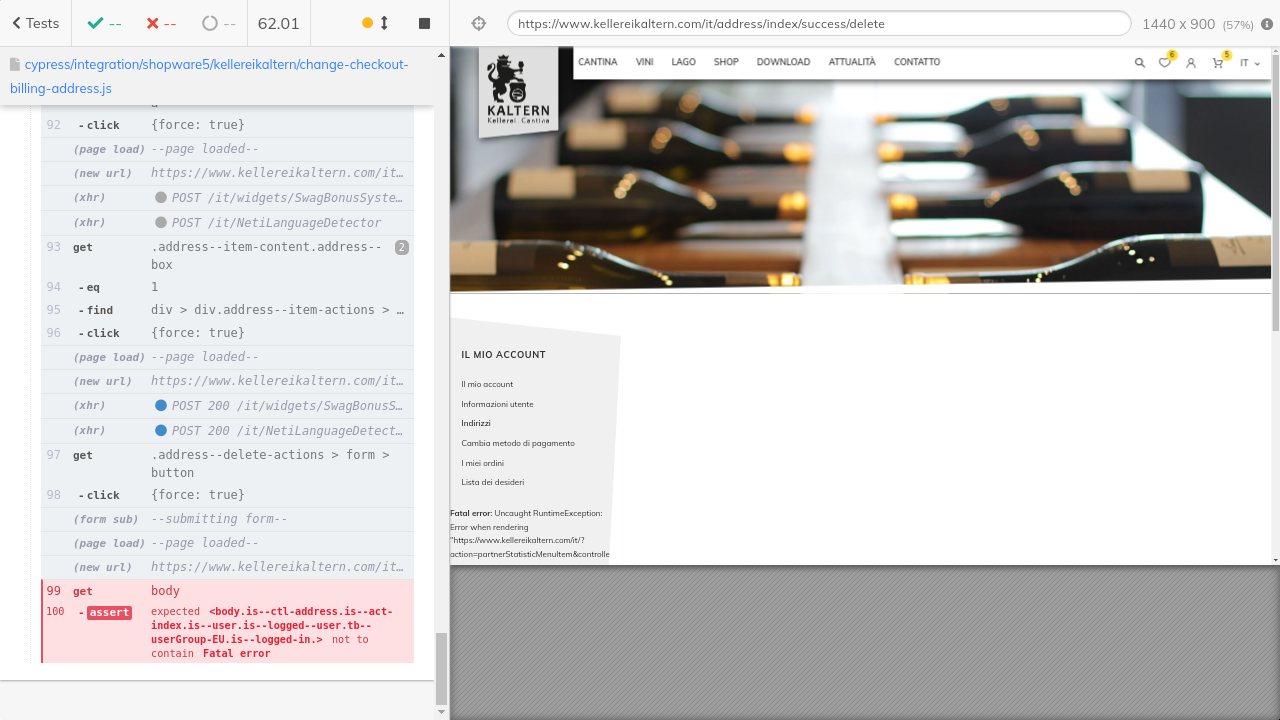Open the viewport size 1440 x 900 info

coord(1178,23)
